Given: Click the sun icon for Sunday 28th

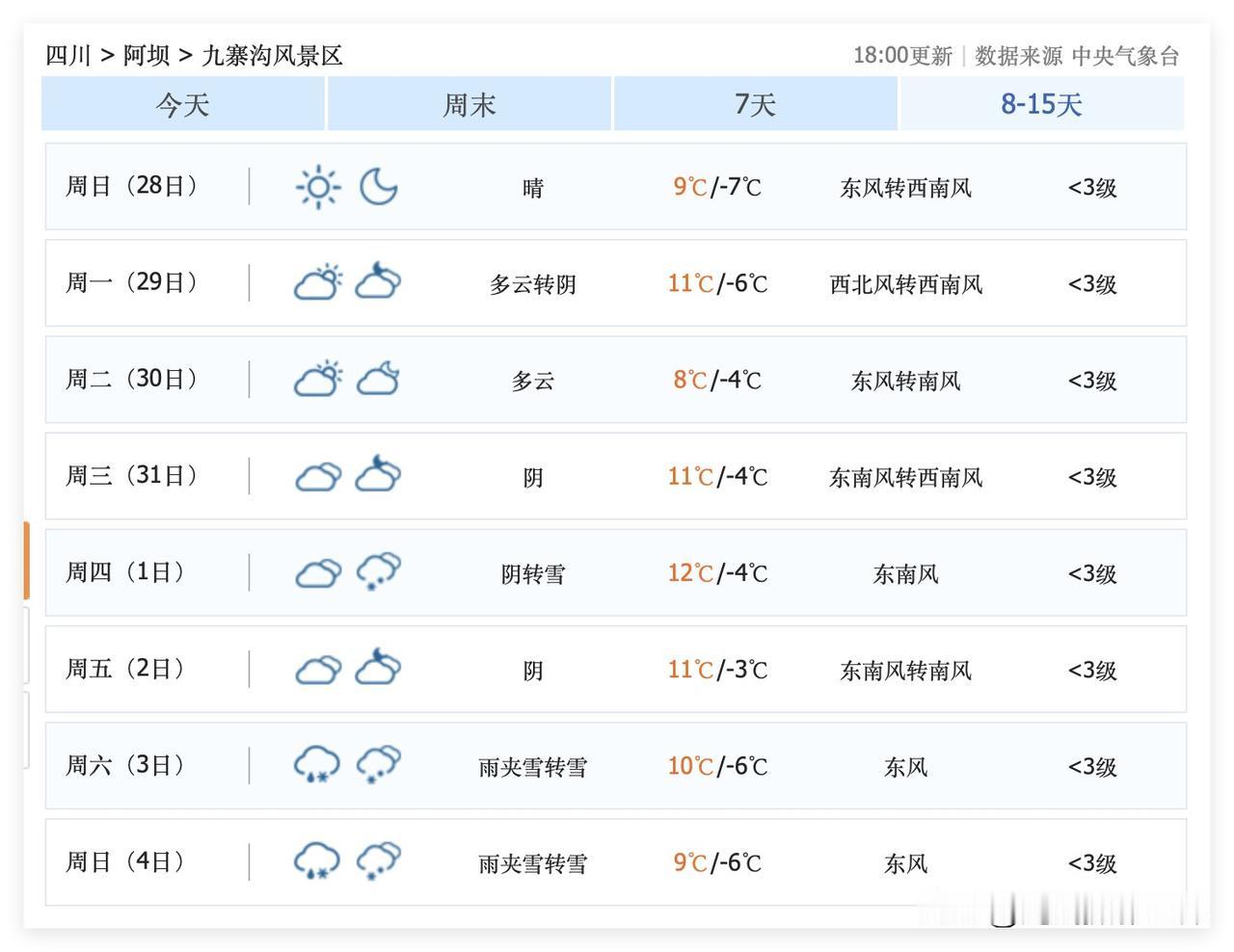Looking at the screenshot, I should coord(317,186).
